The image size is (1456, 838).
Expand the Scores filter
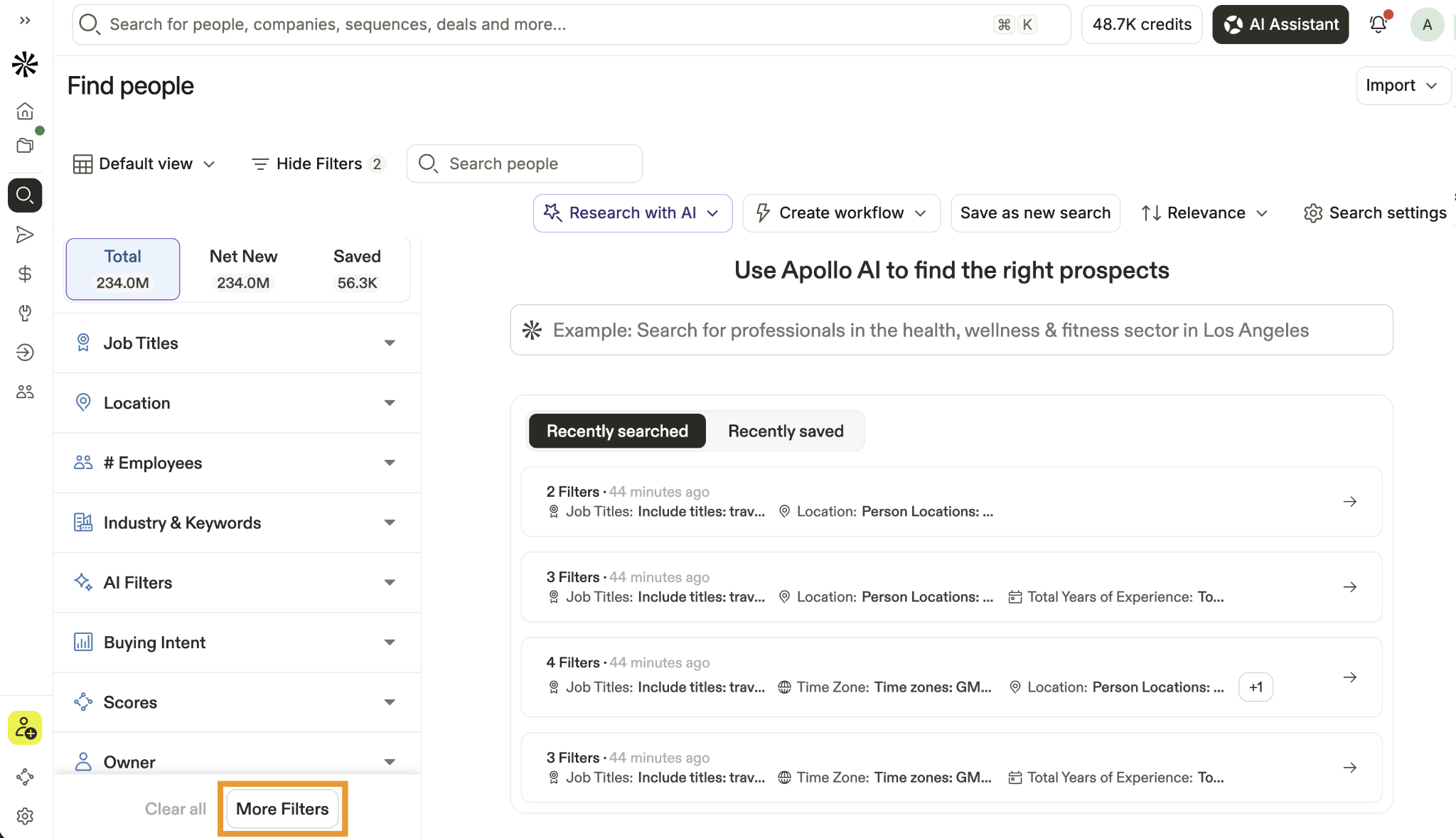click(237, 702)
